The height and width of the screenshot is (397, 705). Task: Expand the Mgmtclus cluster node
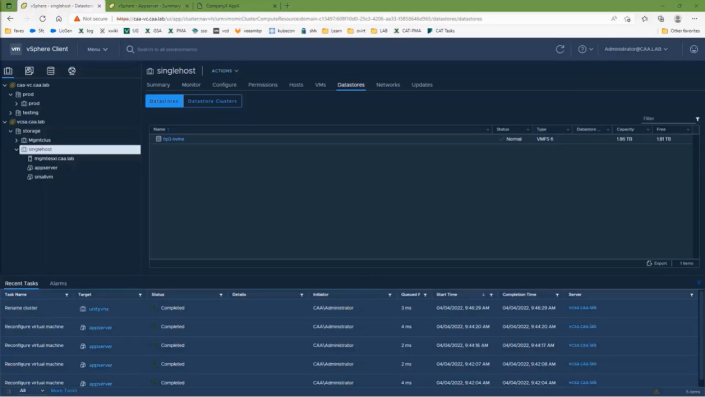tap(17, 140)
